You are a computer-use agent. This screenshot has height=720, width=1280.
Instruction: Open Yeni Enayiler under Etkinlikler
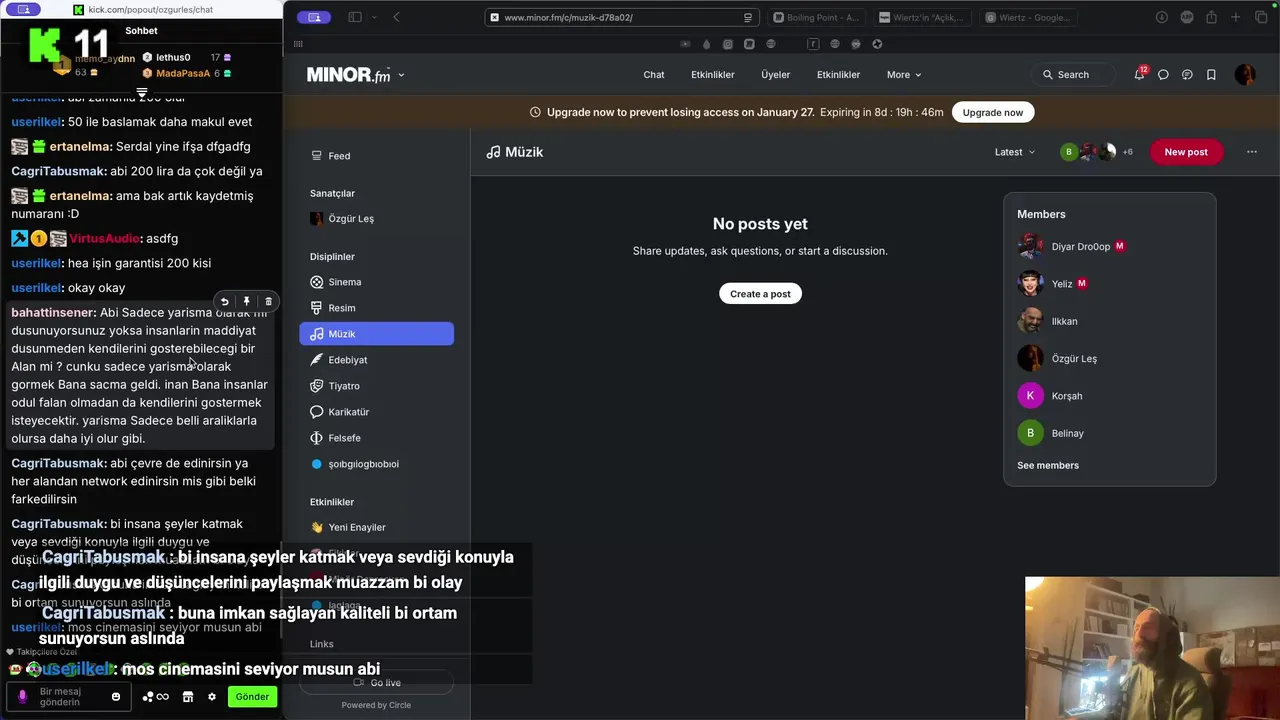[376, 527]
